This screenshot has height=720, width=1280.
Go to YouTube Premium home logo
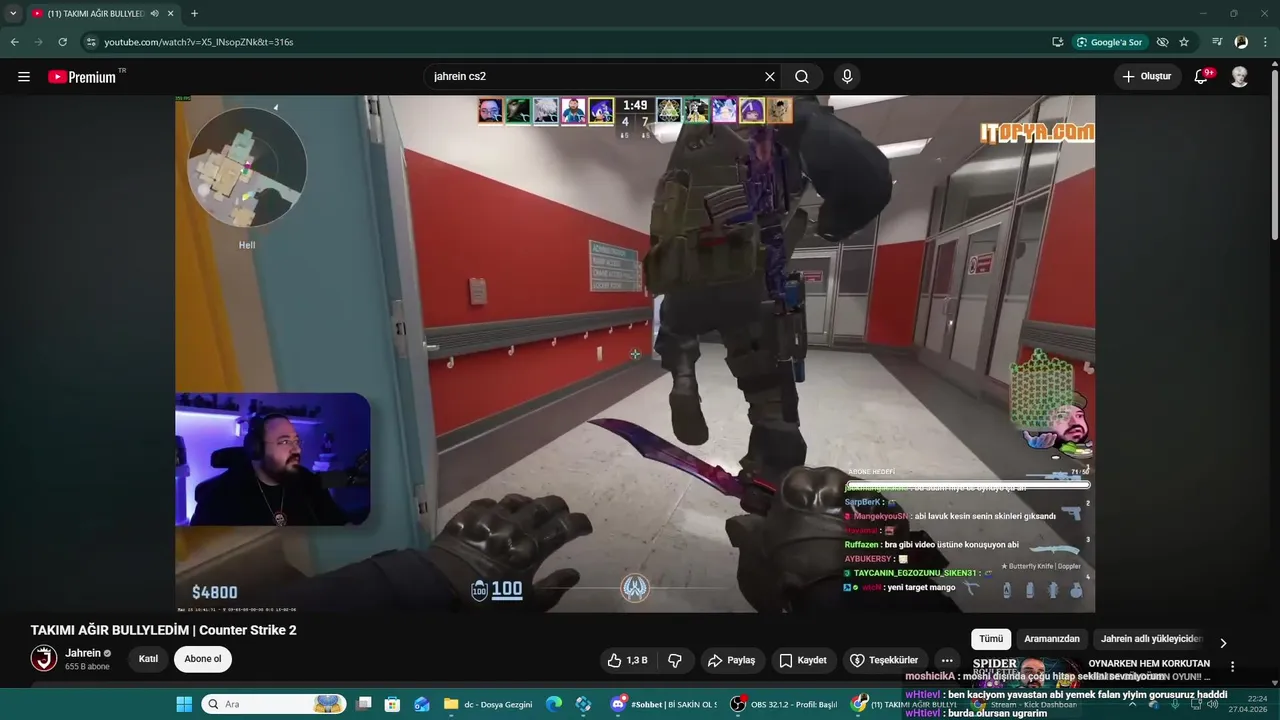(x=82, y=77)
